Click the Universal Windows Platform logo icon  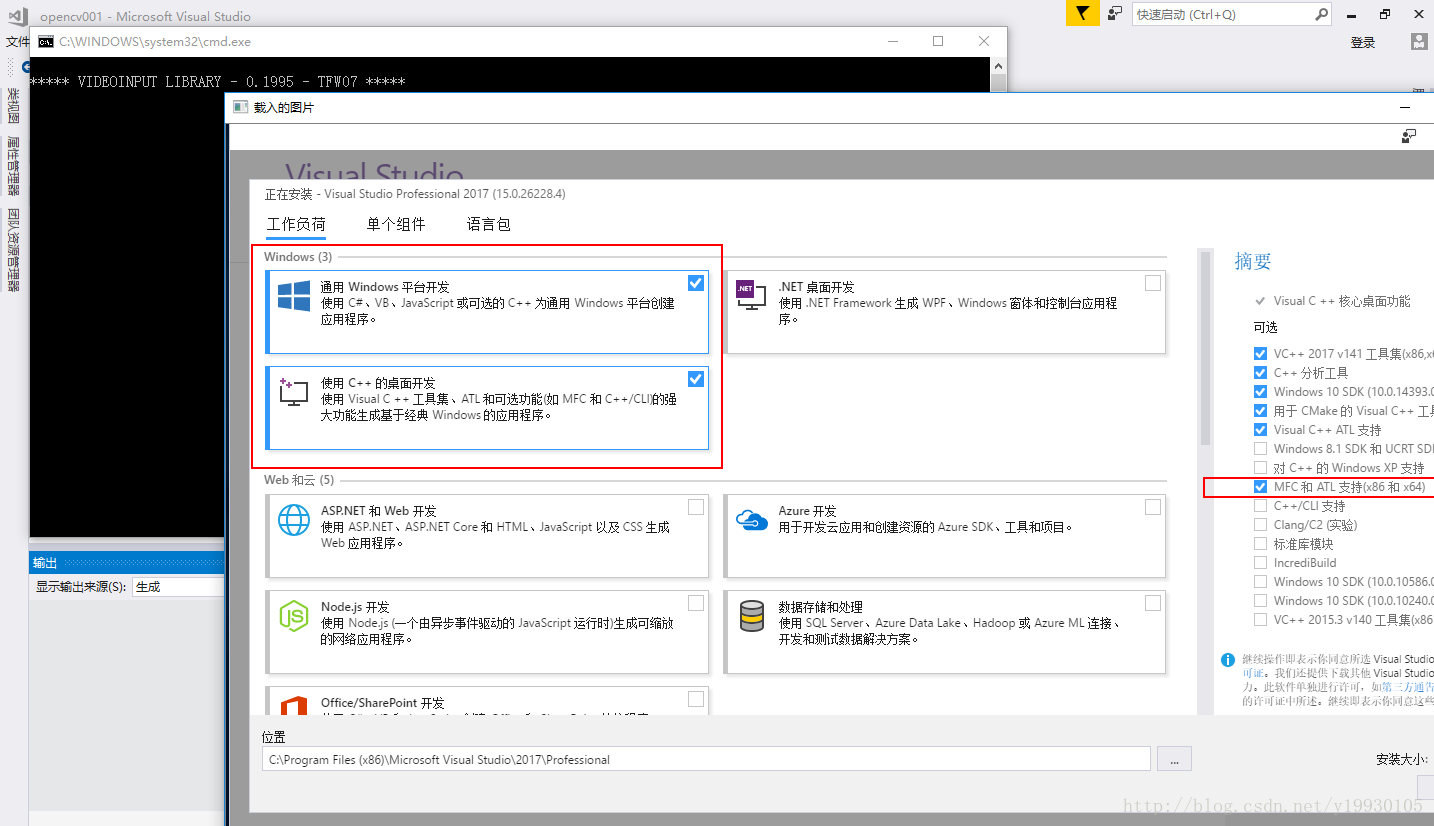pyautogui.click(x=294, y=295)
